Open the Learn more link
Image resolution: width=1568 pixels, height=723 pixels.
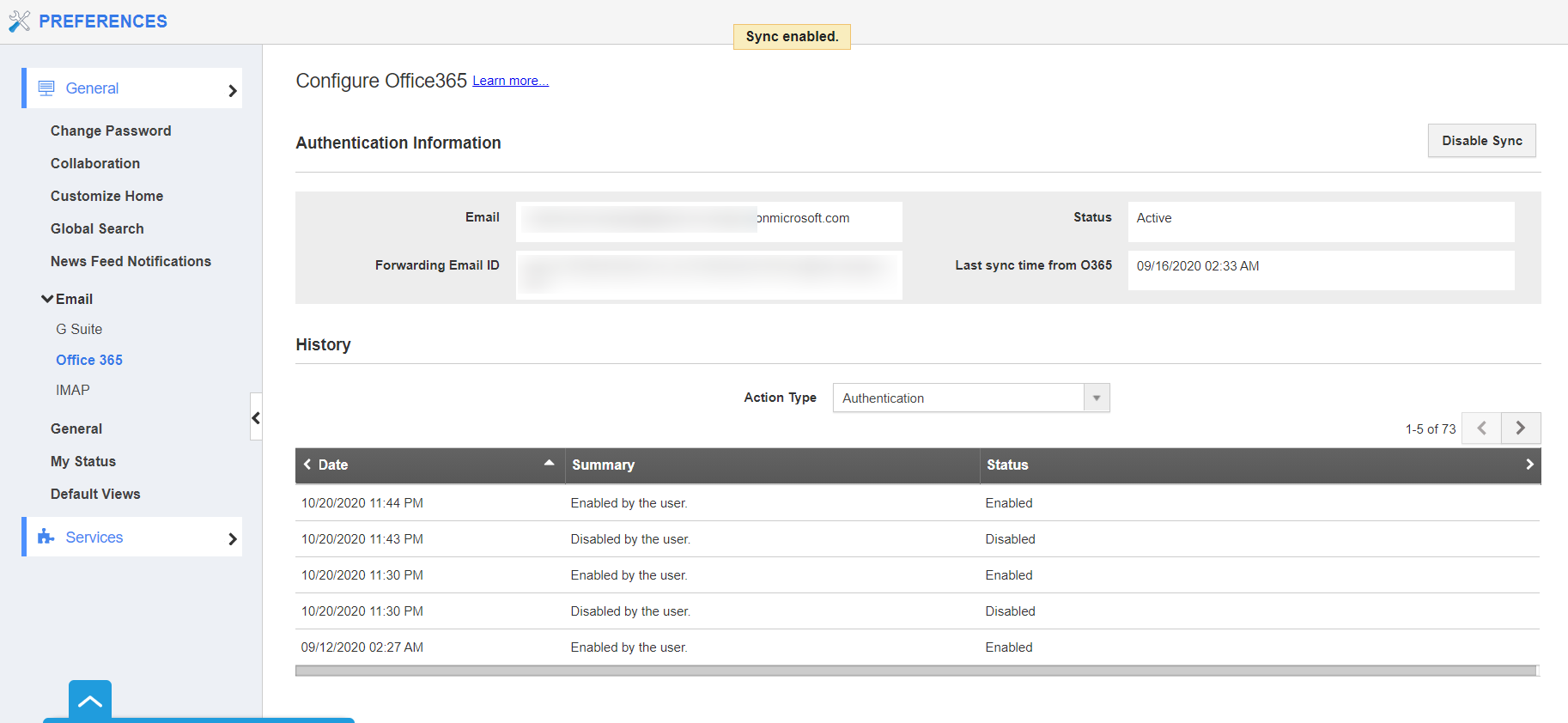[x=510, y=81]
